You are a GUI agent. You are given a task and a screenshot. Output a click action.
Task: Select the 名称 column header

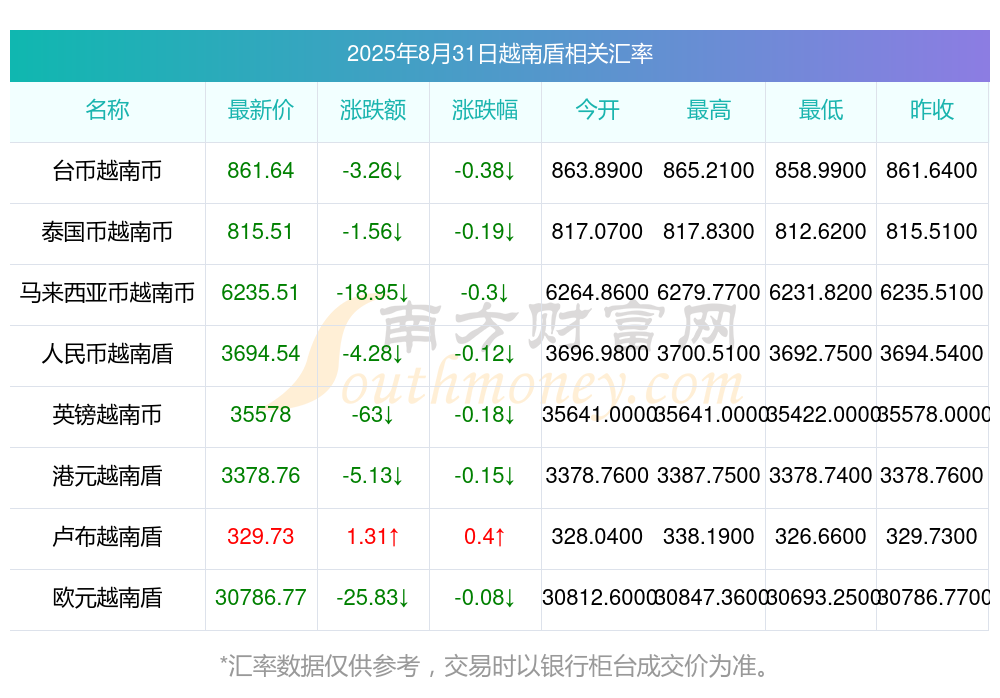(107, 110)
